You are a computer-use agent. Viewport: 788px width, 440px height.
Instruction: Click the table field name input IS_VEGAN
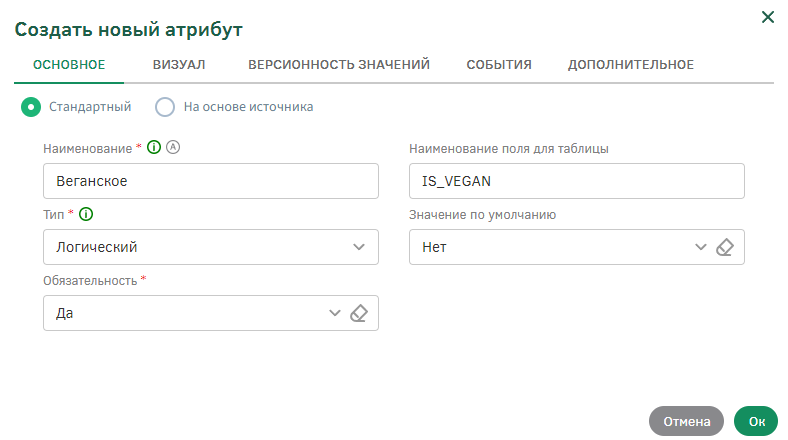577,182
